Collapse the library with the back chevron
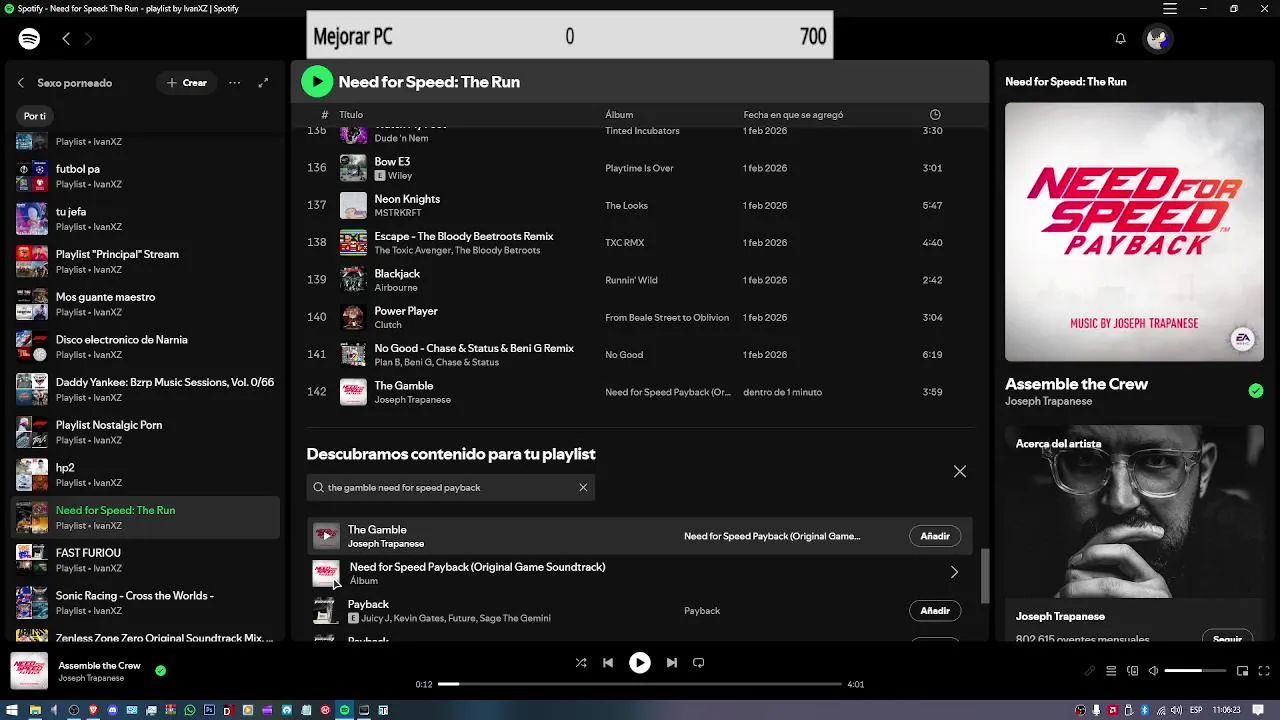This screenshot has width=1280, height=720. click(x=21, y=83)
